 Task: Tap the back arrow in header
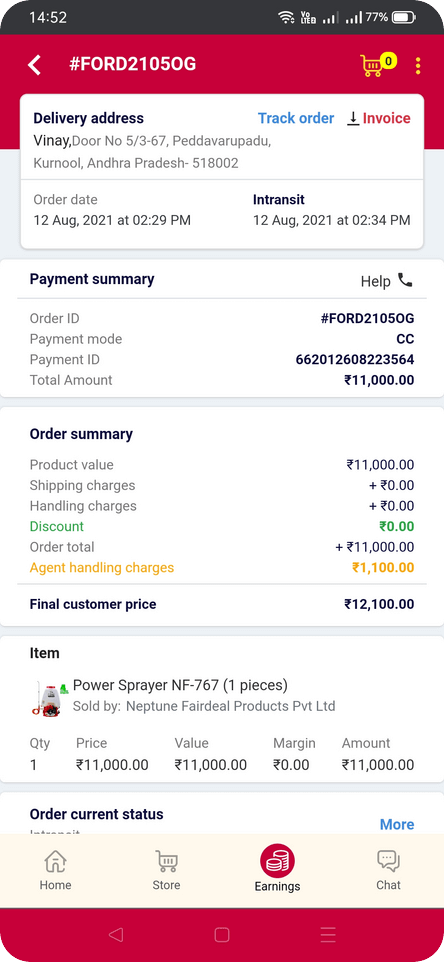point(34,64)
